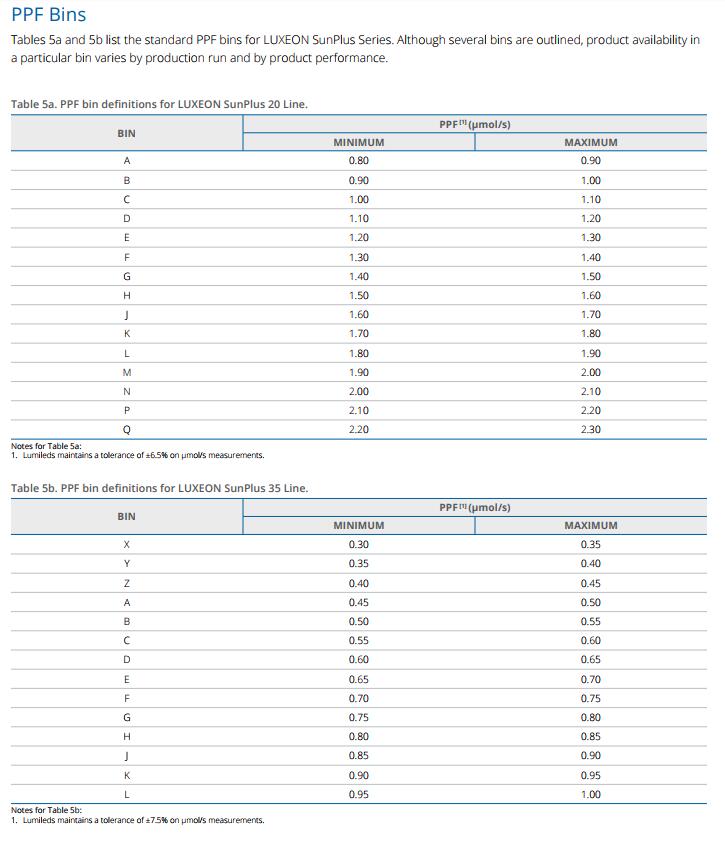This screenshot has height=843, width=725.
Task: Click the "Notes for Table 5a:" label
Action: coord(46,446)
